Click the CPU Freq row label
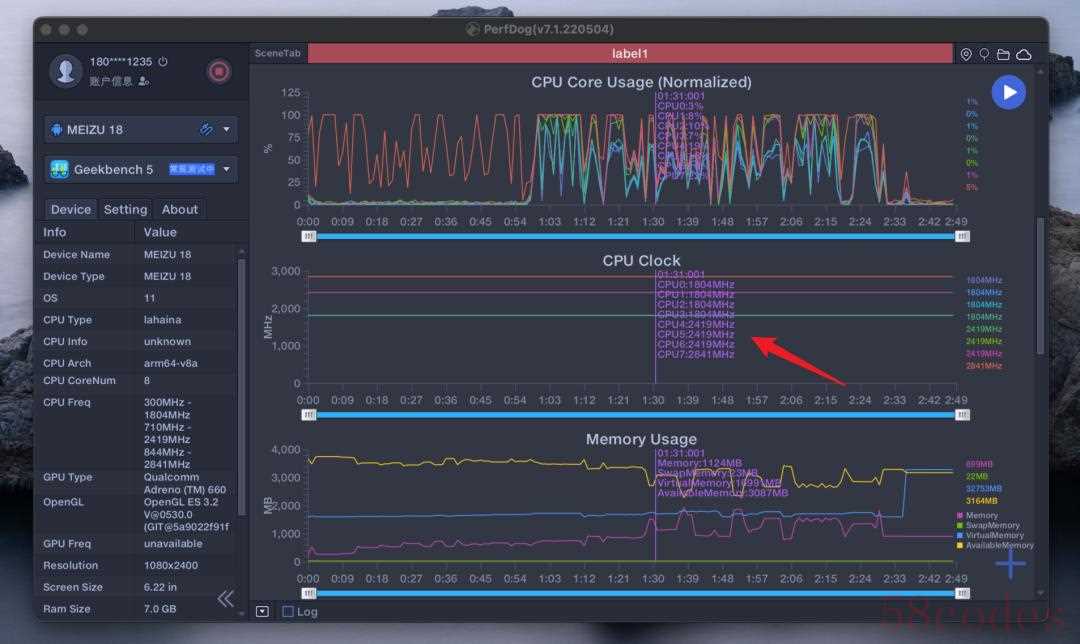Screen dimensions: 1080x644 (67, 402)
